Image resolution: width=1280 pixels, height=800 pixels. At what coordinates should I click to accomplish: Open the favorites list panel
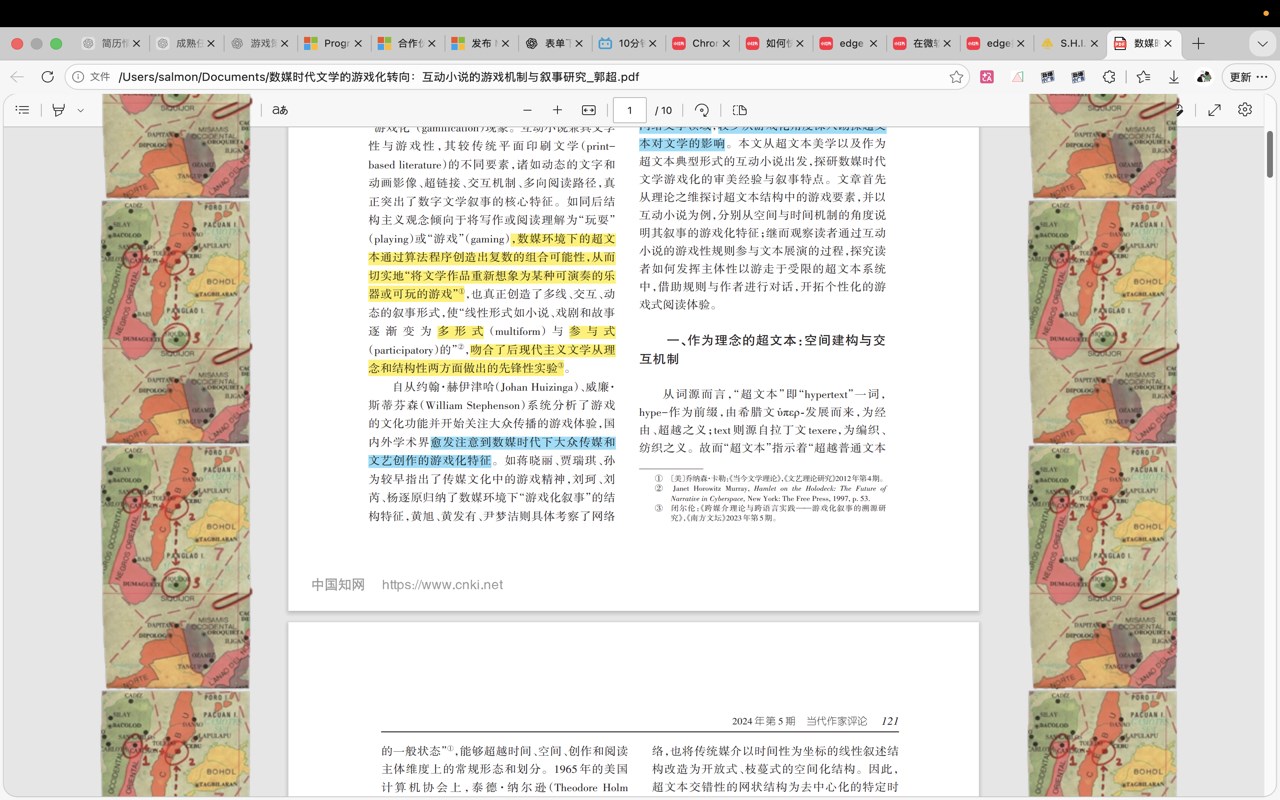click(x=1143, y=77)
